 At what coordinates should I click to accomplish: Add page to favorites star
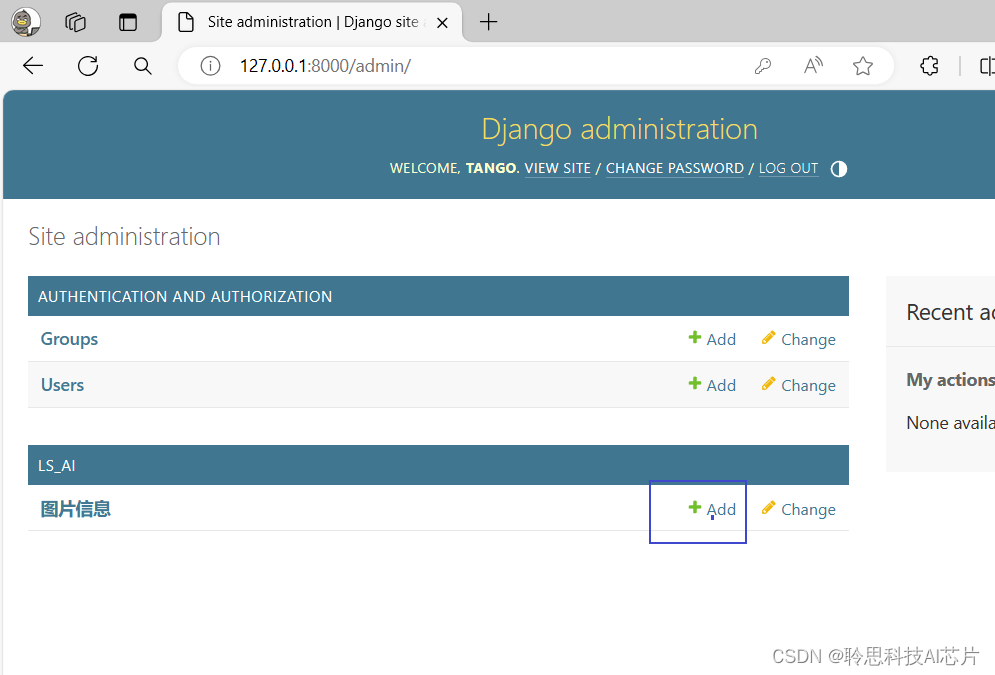[862, 65]
